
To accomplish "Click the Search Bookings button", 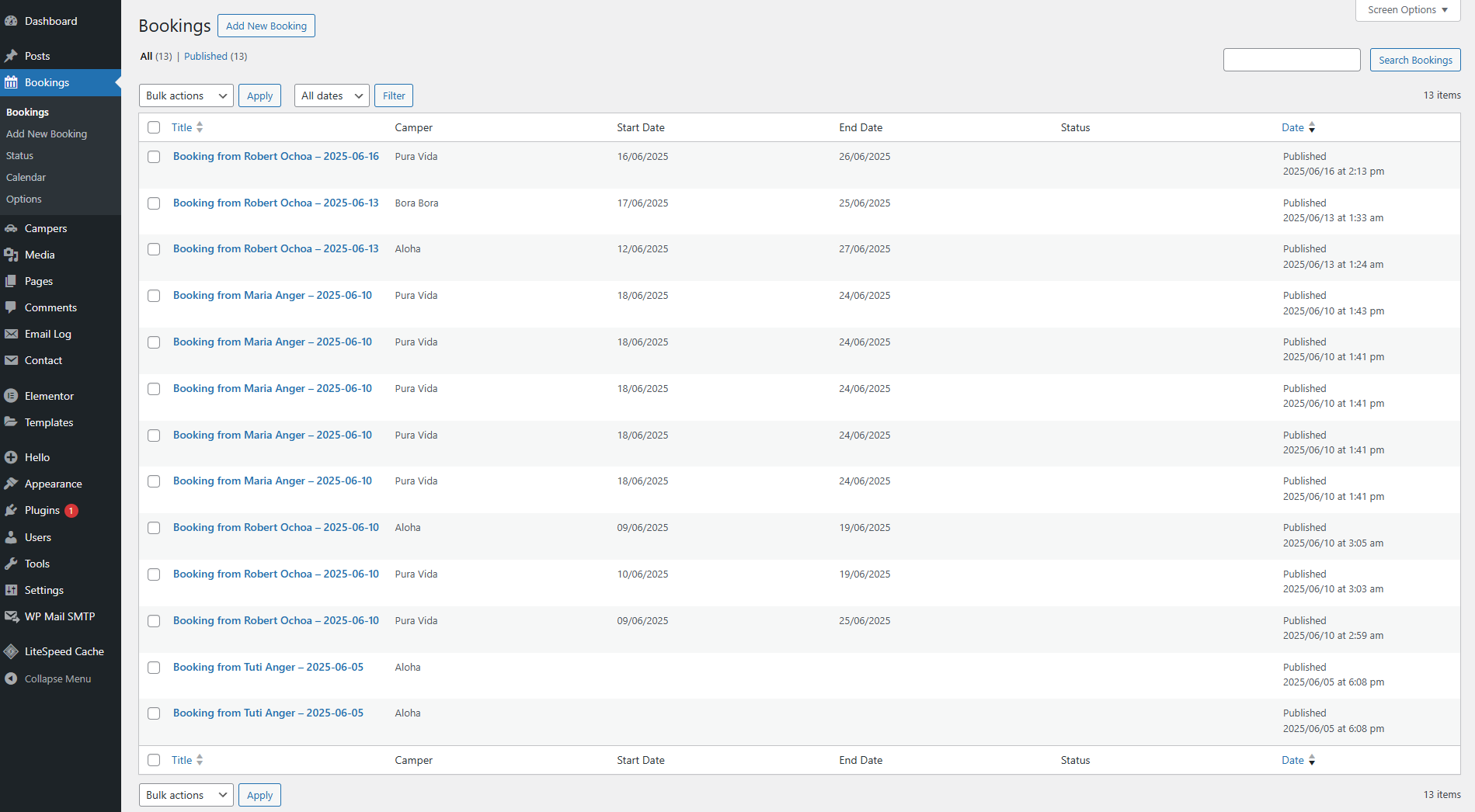I will click(1415, 60).
